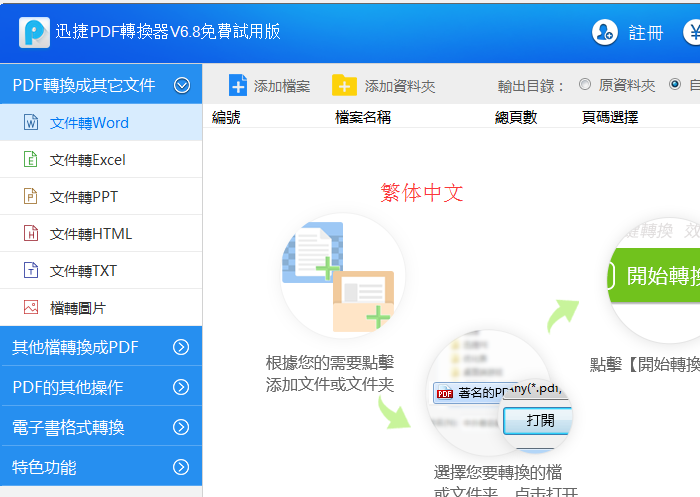Screen dimensions: 700x497
Task: Click the 選擇您要轉換的檔 instruction text
Action: point(498,472)
